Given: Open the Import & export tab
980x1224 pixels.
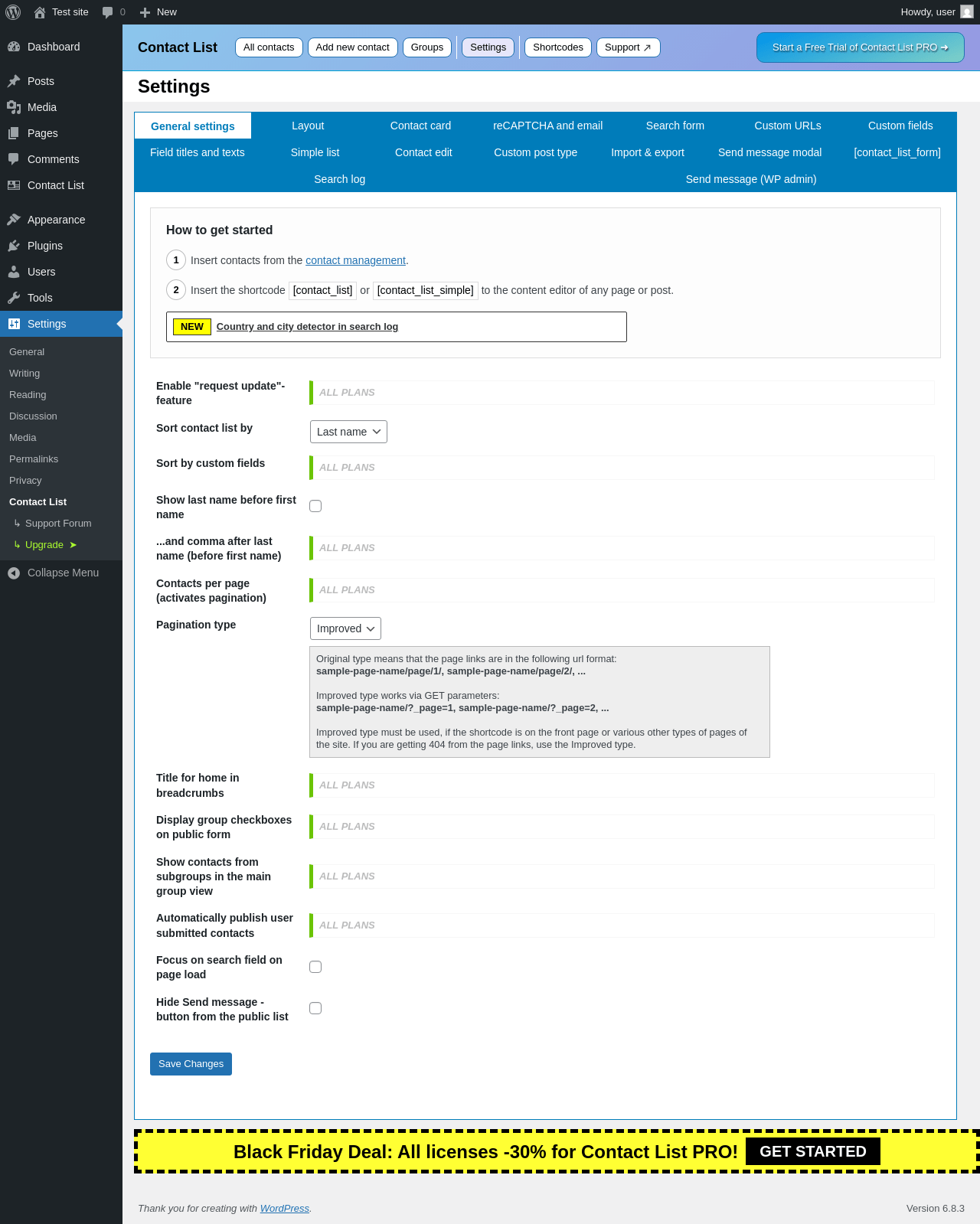Looking at the screenshot, I should [648, 152].
